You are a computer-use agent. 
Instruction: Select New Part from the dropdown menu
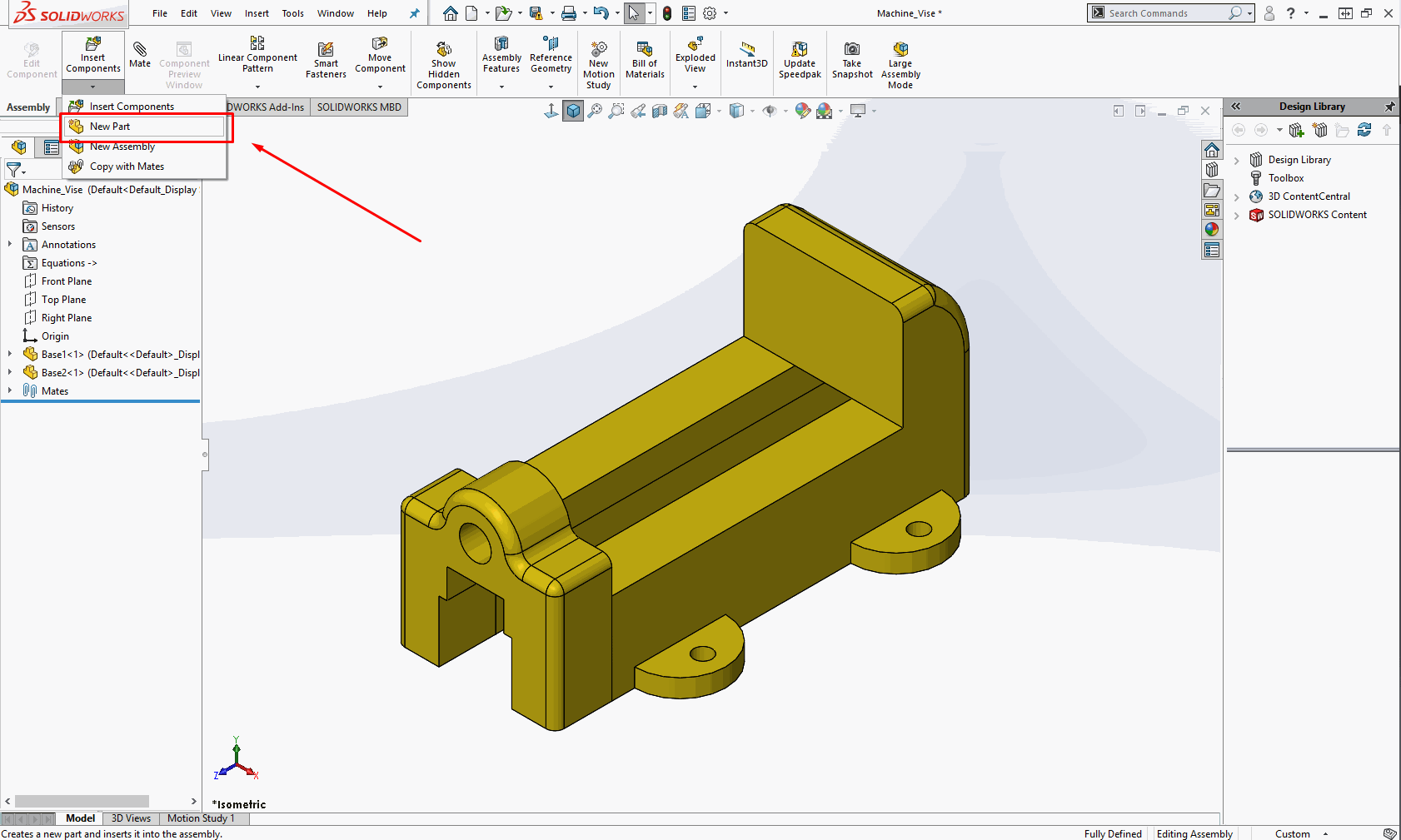click(110, 127)
